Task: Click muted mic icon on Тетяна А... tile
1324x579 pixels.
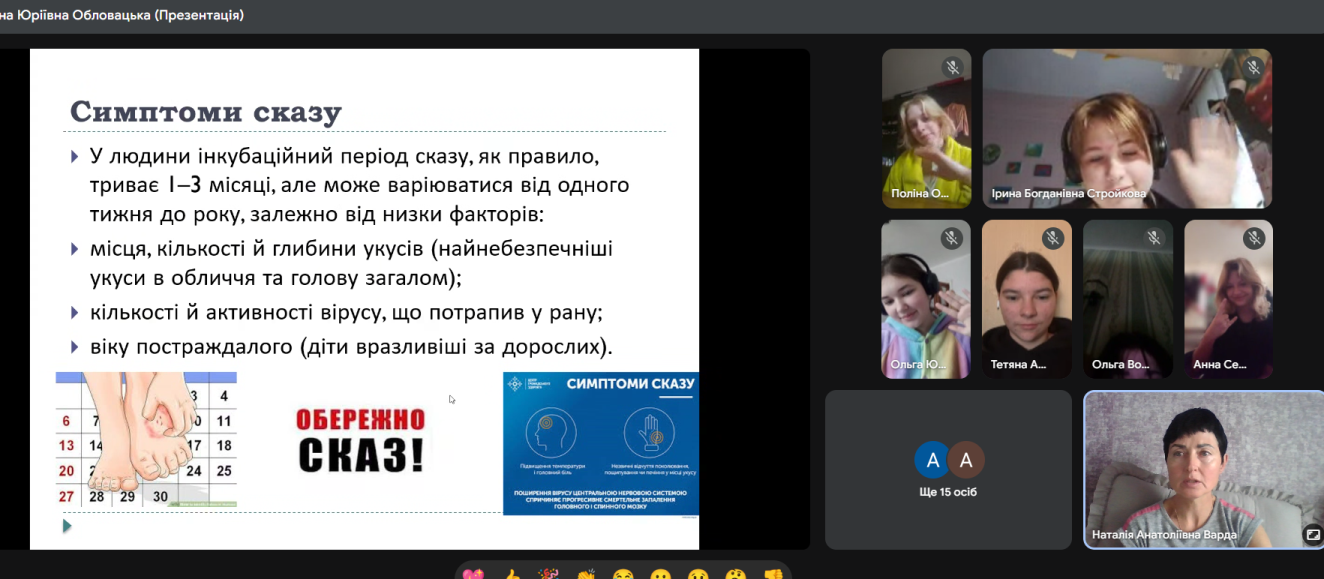Action: pos(1053,238)
